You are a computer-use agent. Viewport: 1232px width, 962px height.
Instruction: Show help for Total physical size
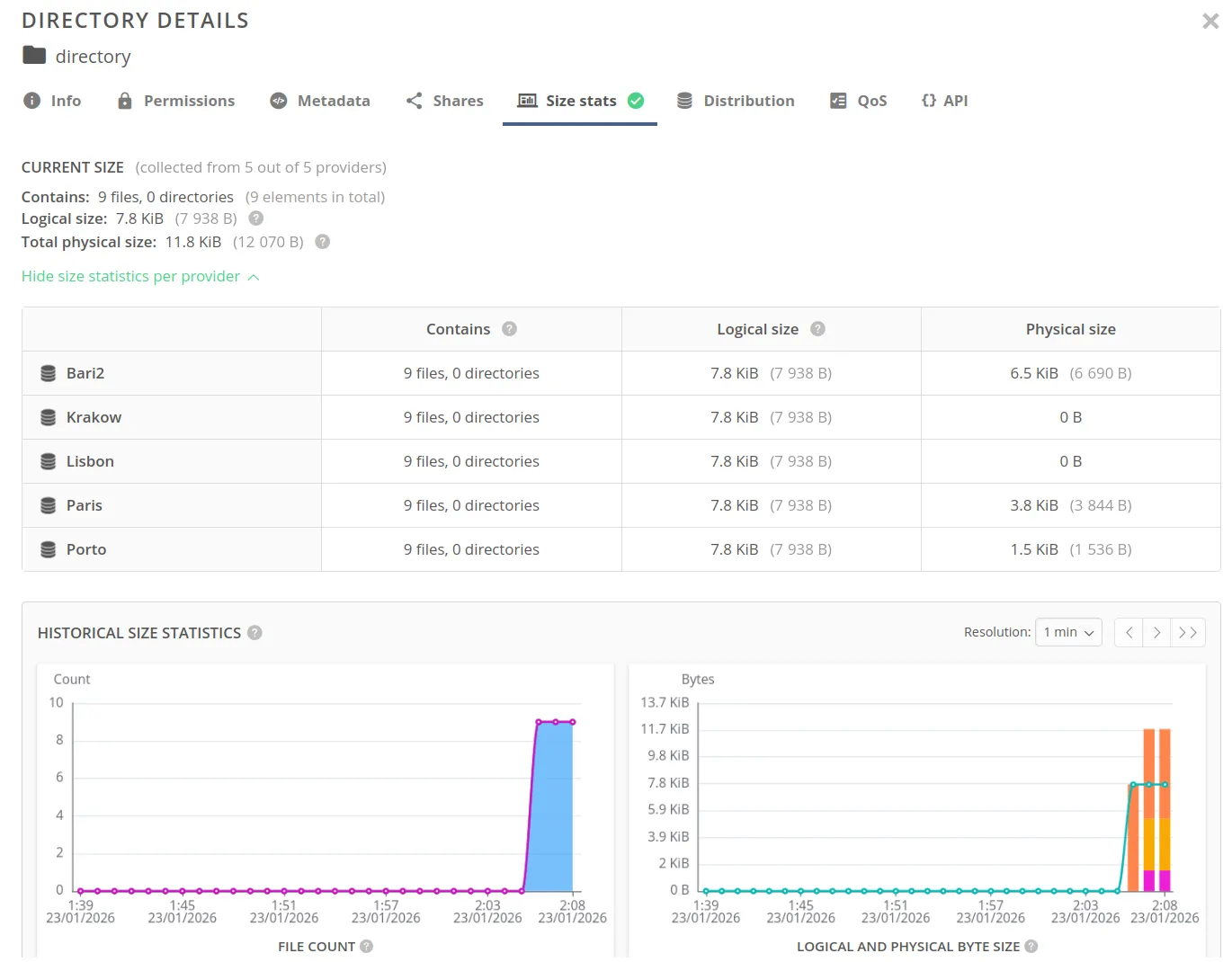[x=323, y=242]
